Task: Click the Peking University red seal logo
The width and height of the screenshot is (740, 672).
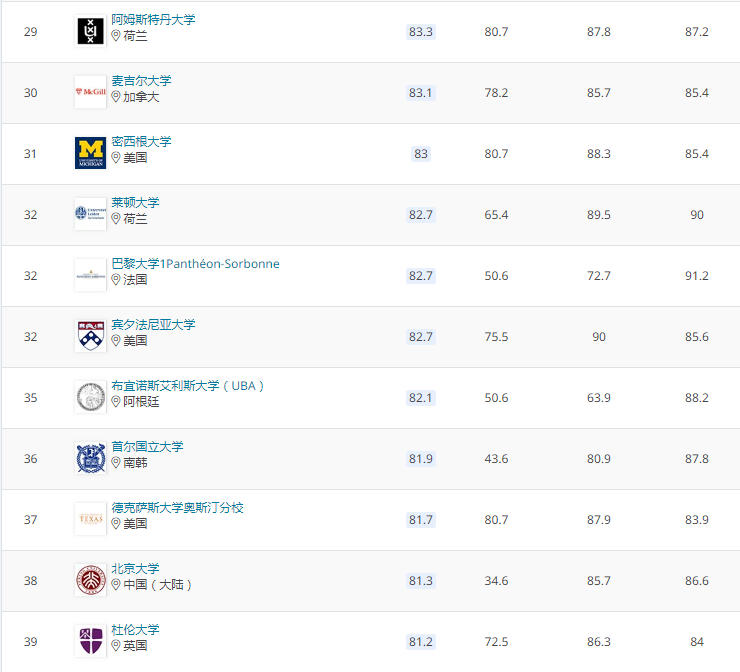Action: coord(90,580)
